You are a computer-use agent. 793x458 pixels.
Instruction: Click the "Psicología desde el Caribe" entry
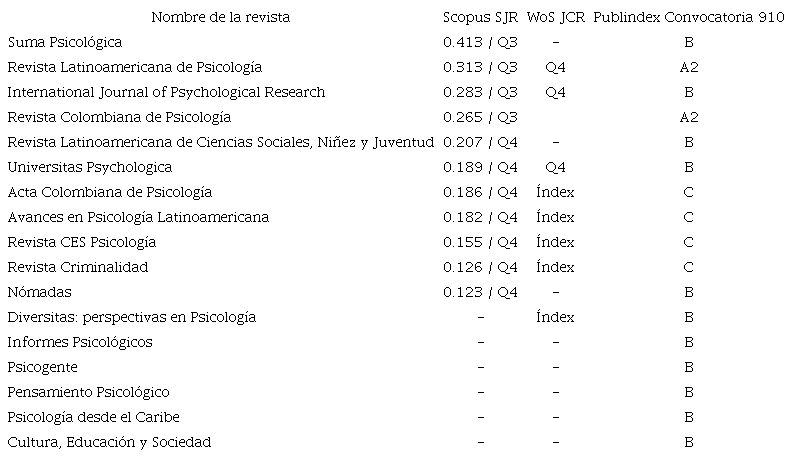tap(93, 417)
